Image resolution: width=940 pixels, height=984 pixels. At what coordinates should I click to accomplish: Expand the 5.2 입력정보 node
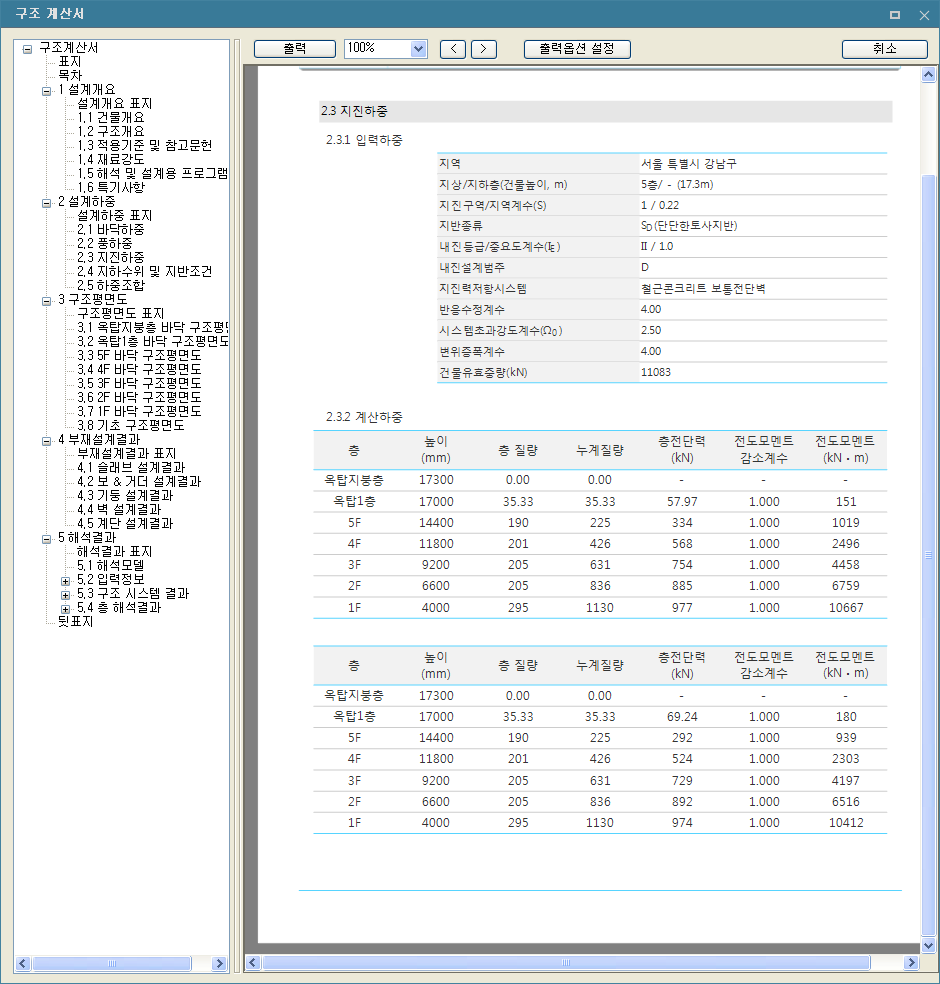pyautogui.click(x=65, y=580)
